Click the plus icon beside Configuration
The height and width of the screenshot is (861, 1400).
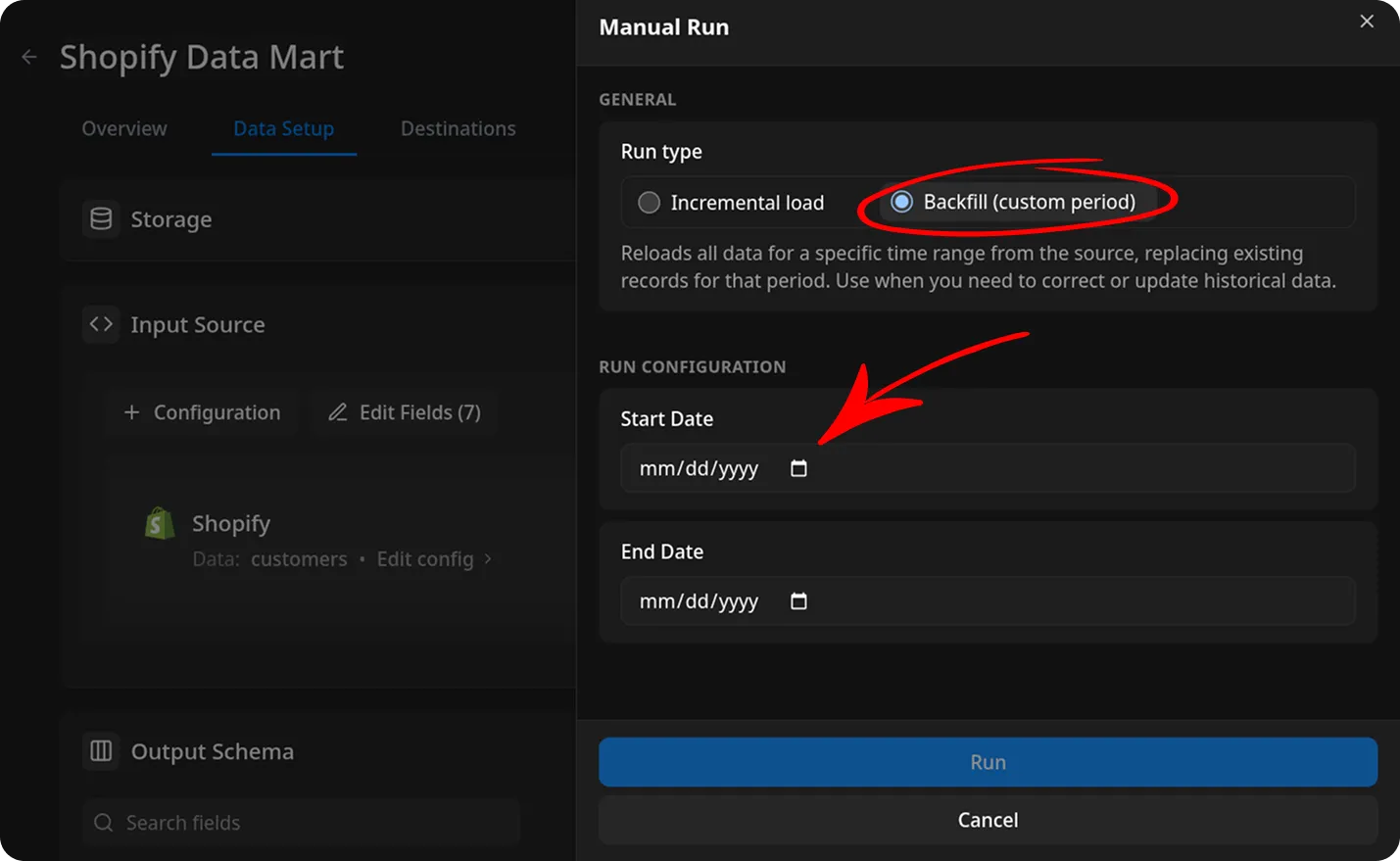pyautogui.click(x=131, y=412)
